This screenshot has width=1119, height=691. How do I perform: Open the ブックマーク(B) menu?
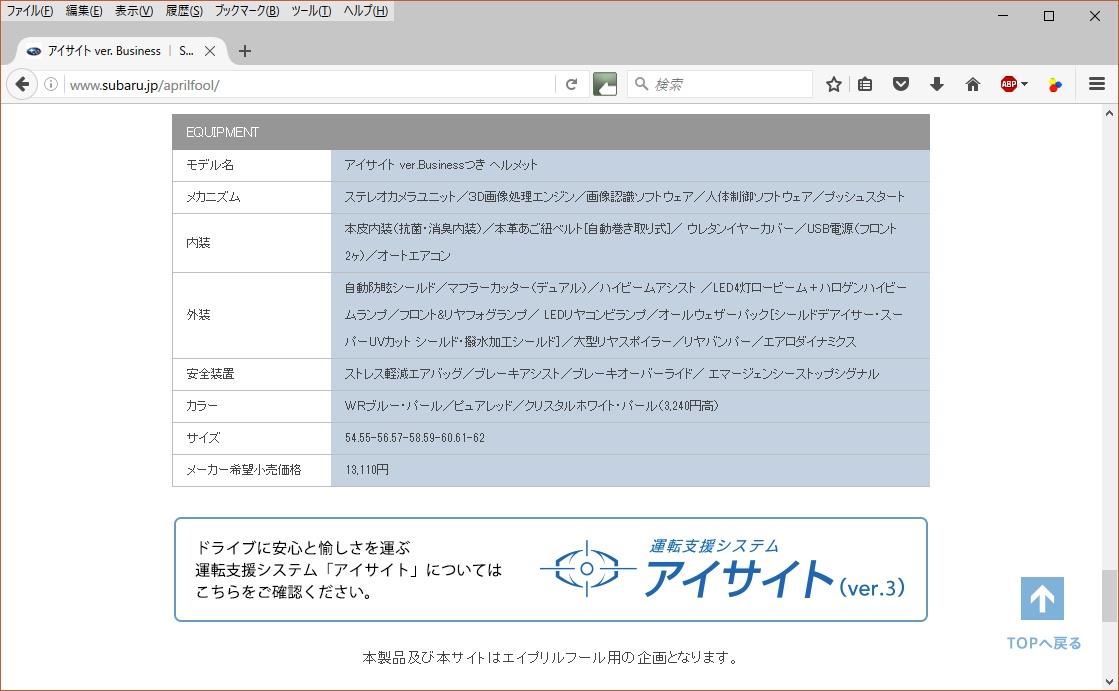[247, 11]
